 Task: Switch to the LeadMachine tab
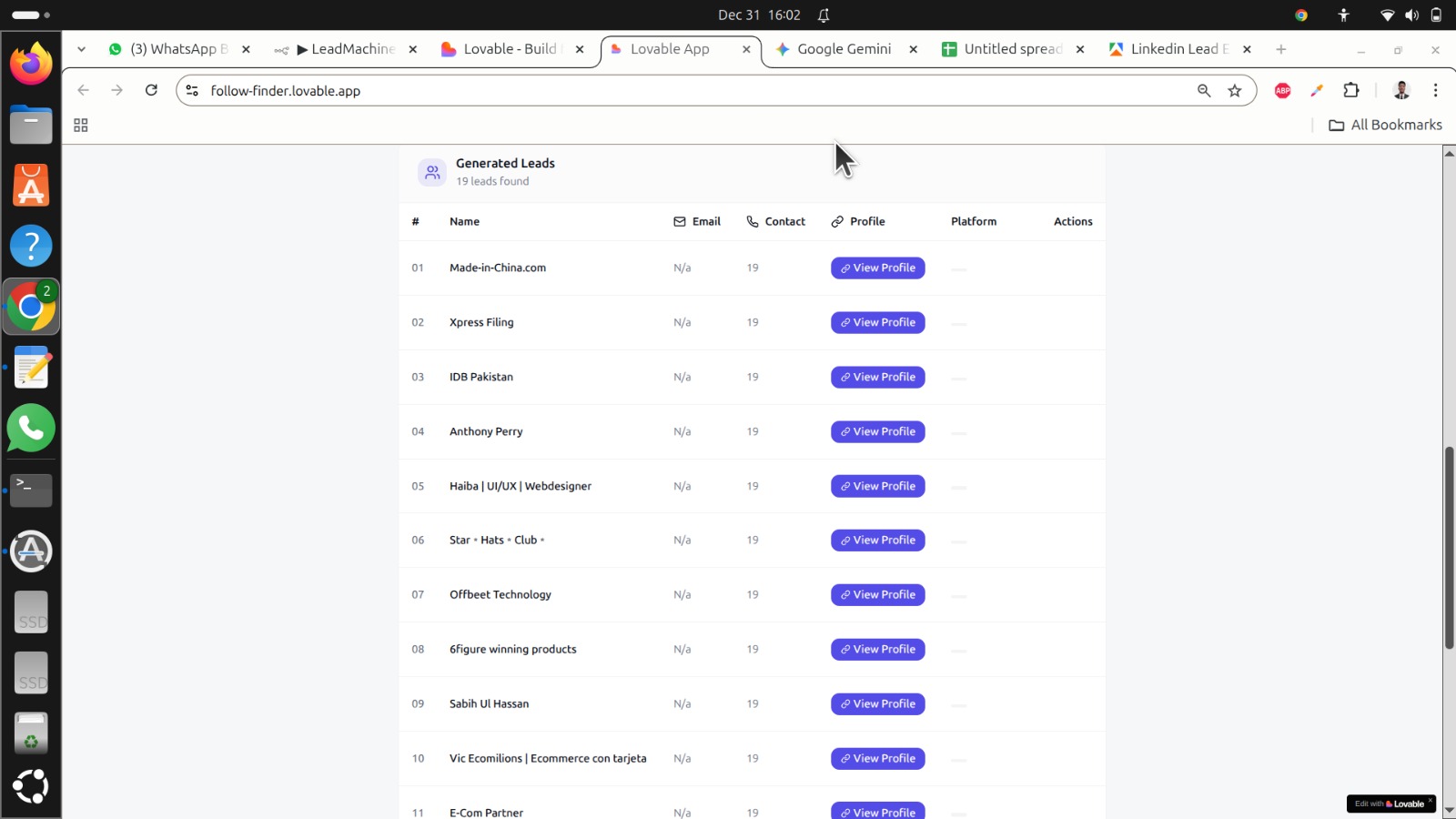click(x=346, y=49)
